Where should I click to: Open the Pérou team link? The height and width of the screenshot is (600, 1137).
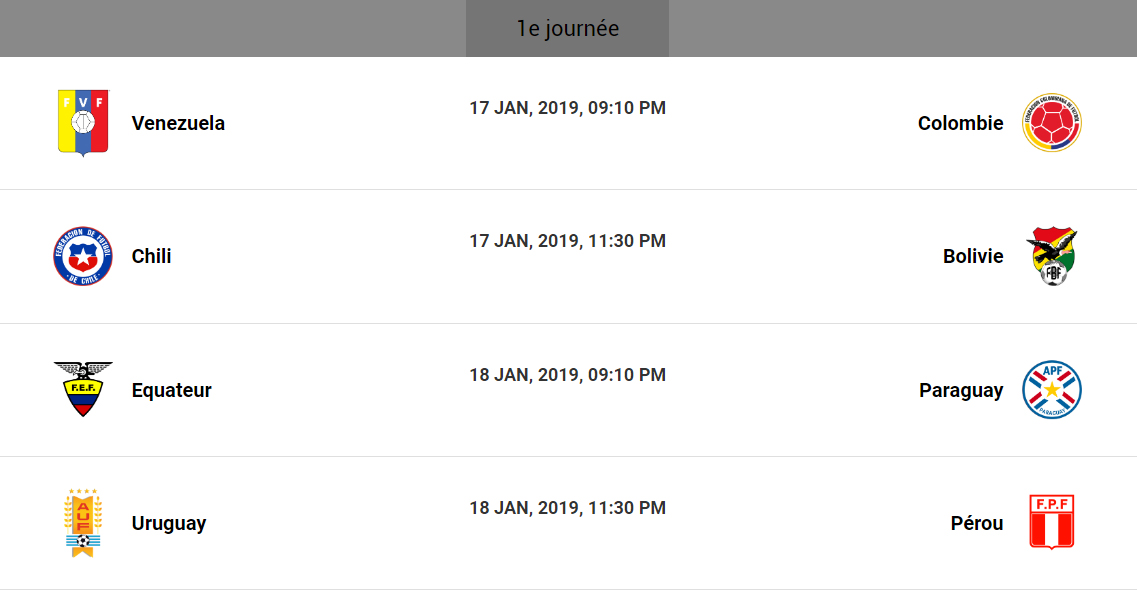pos(977,524)
